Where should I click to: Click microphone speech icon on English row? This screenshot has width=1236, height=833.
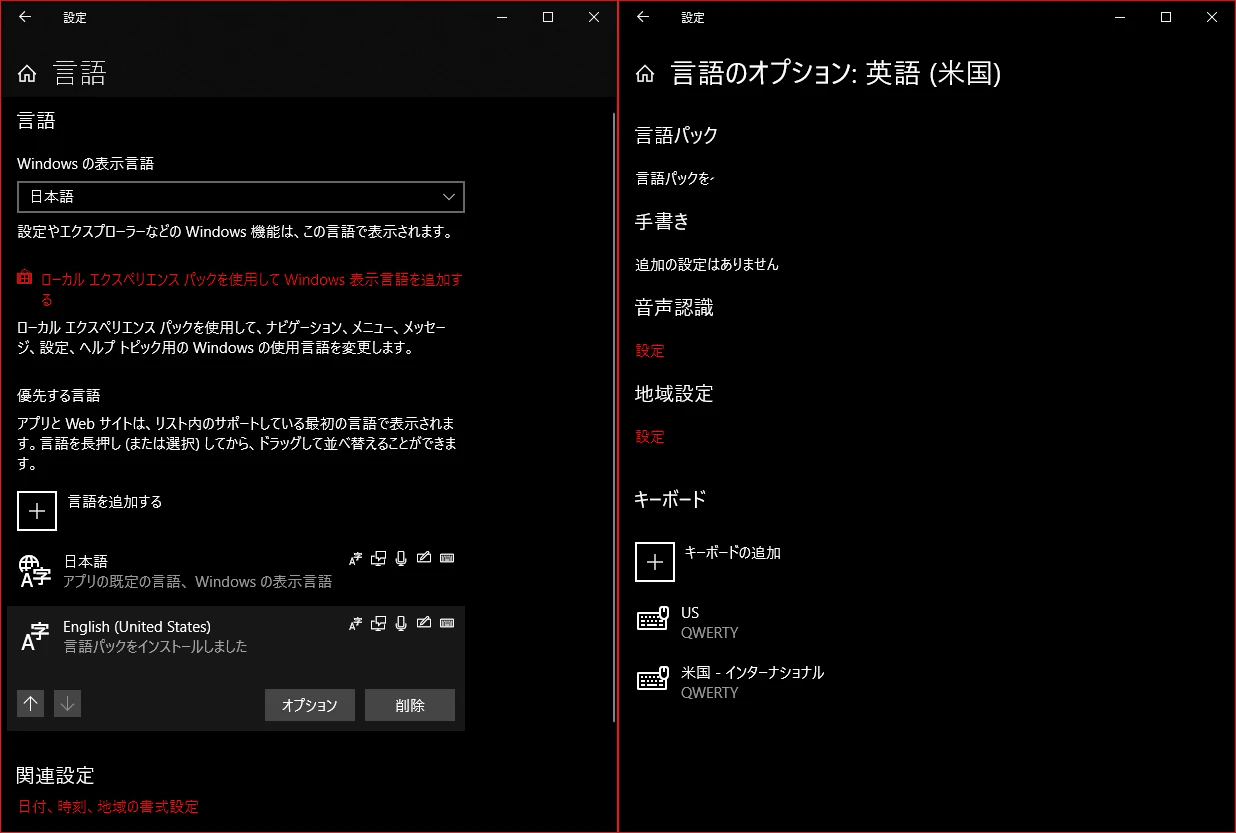[x=401, y=624]
